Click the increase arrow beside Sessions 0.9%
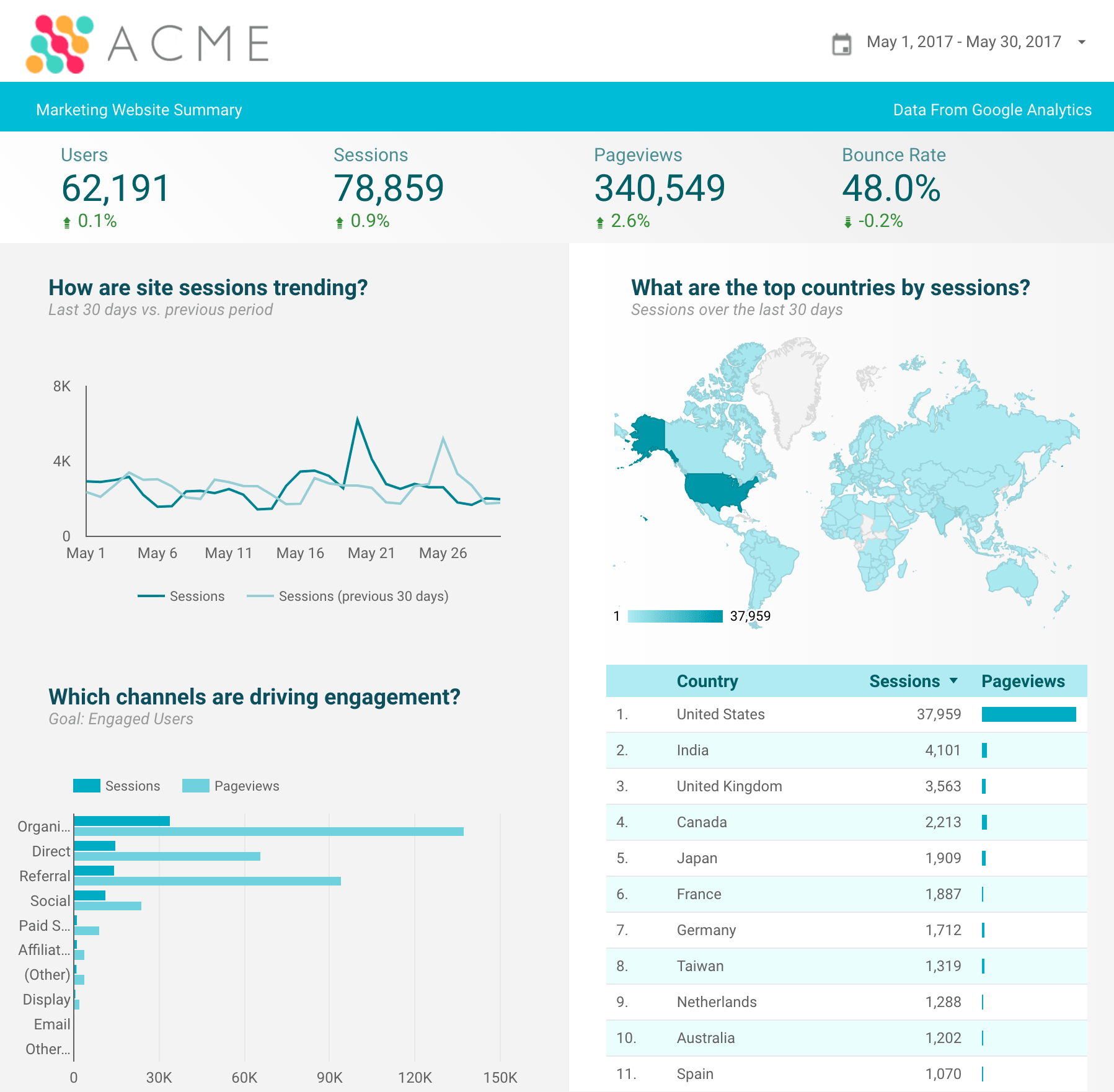The width and height of the screenshot is (1114, 1092). coord(340,221)
